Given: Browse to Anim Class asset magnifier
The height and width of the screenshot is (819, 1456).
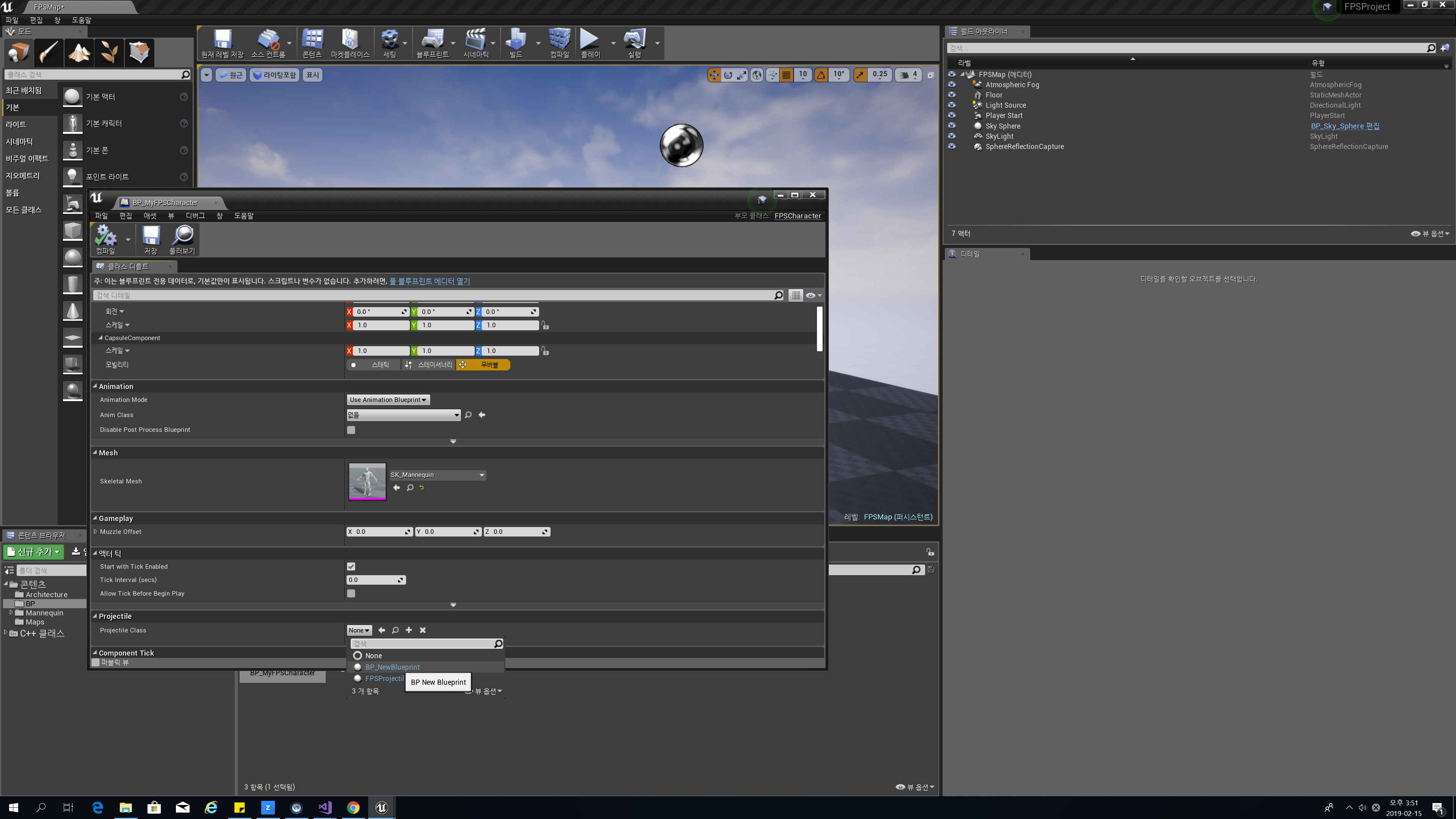Looking at the screenshot, I should point(468,415).
